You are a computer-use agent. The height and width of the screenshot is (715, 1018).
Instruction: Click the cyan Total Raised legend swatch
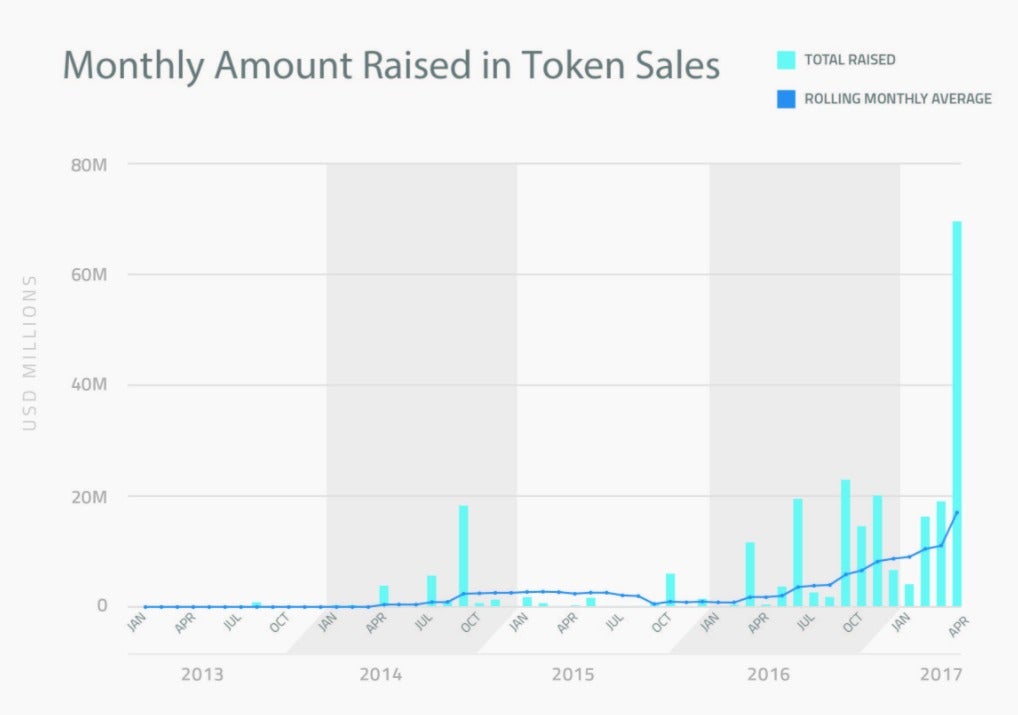click(x=786, y=60)
